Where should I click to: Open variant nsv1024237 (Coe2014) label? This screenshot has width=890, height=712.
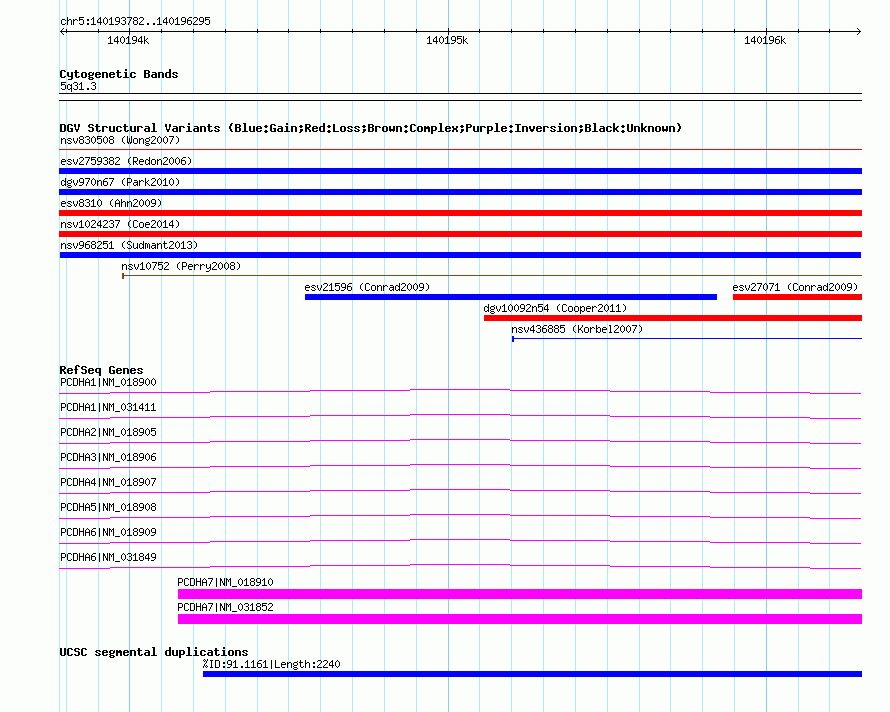click(120, 224)
